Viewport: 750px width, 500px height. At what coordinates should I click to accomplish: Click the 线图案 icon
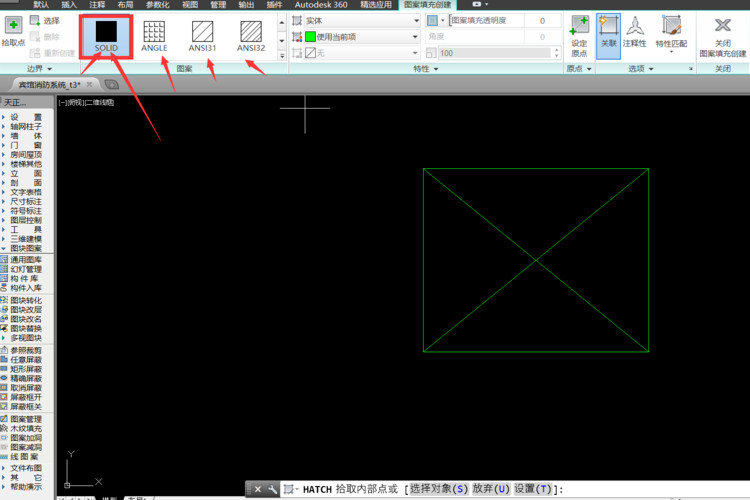click(4, 456)
